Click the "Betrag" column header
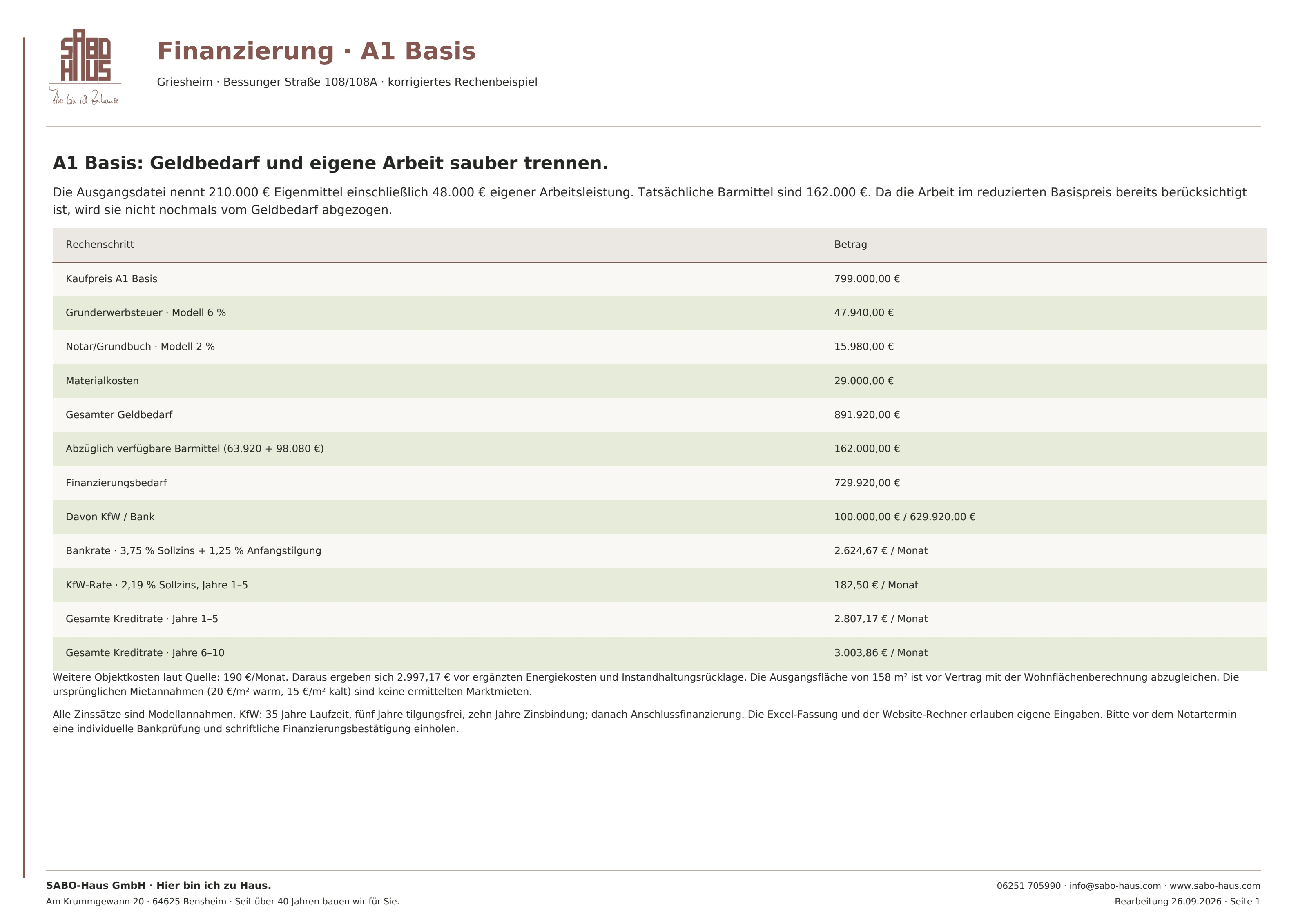The height and width of the screenshot is (924, 1307). 850,245
